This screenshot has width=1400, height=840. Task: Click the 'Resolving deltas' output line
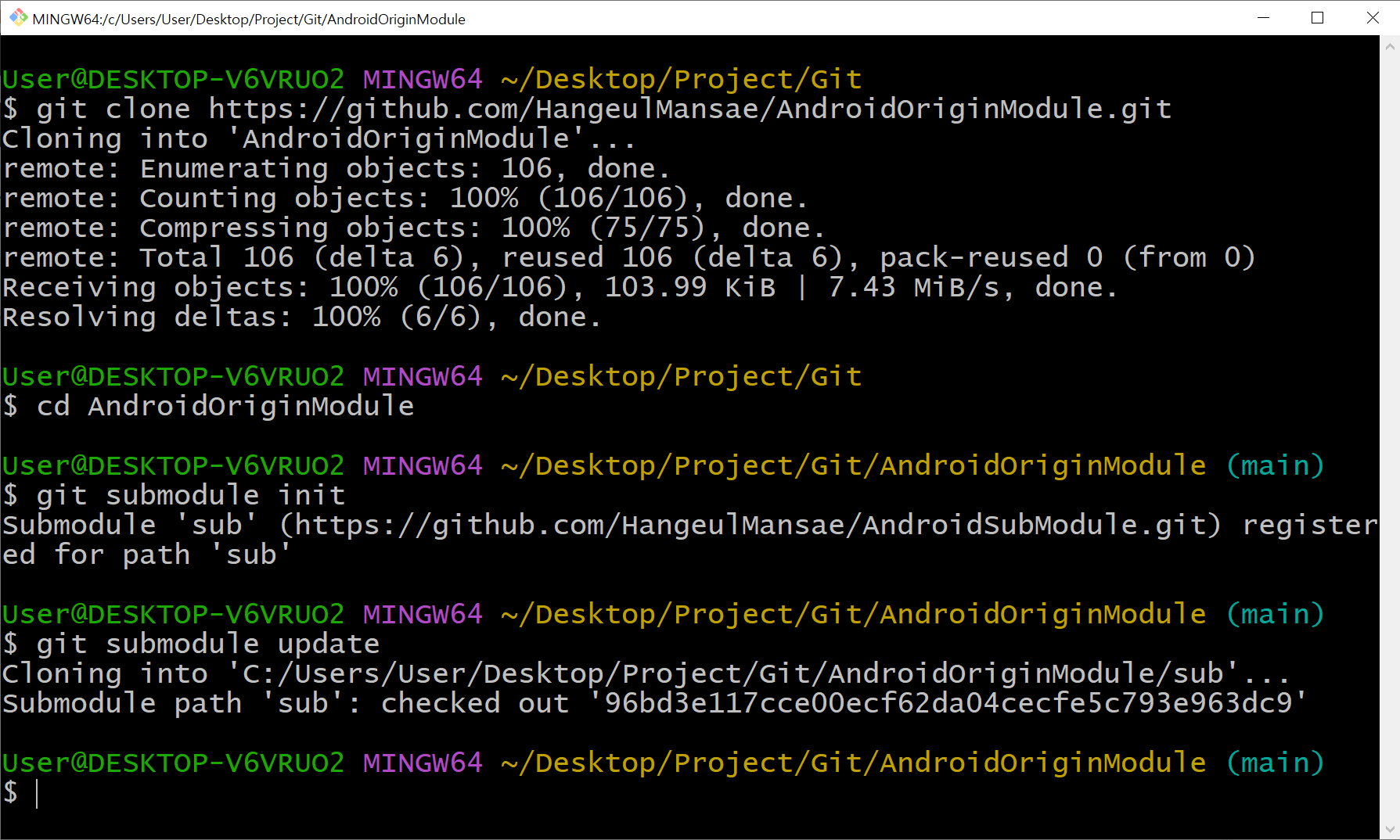(301, 317)
